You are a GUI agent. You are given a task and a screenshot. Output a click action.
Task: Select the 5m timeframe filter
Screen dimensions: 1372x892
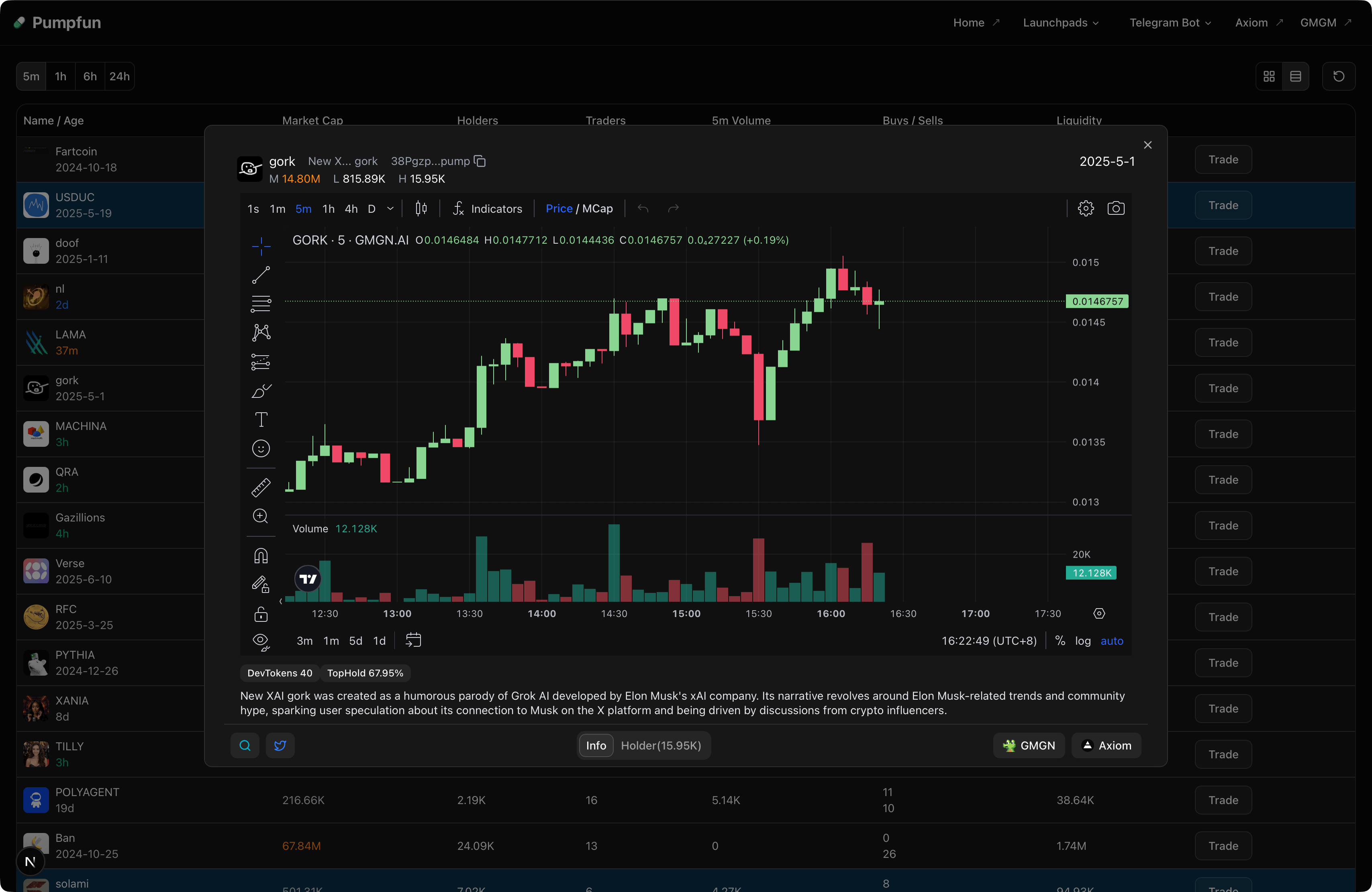click(x=31, y=76)
